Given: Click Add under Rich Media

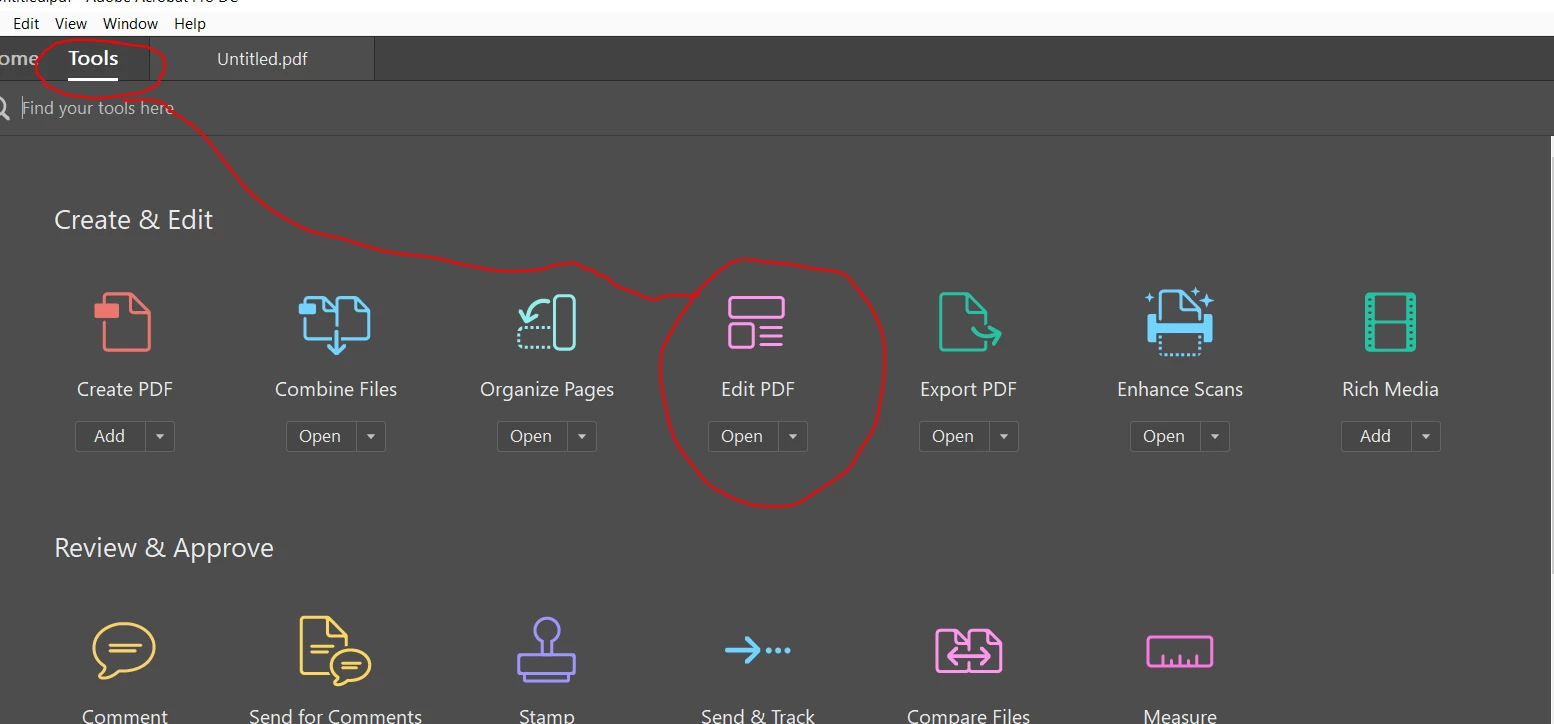Looking at the screenshot, I should 1376,437.
